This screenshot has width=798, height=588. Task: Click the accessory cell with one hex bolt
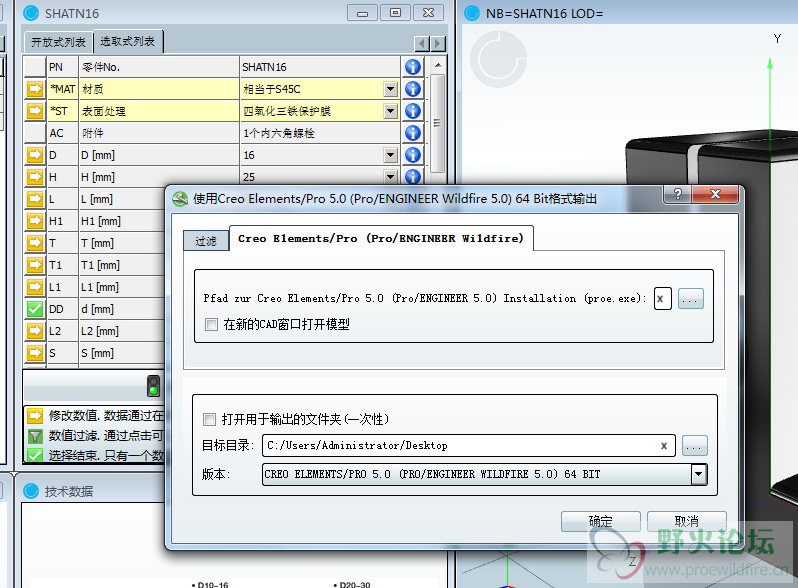(320, 133)
